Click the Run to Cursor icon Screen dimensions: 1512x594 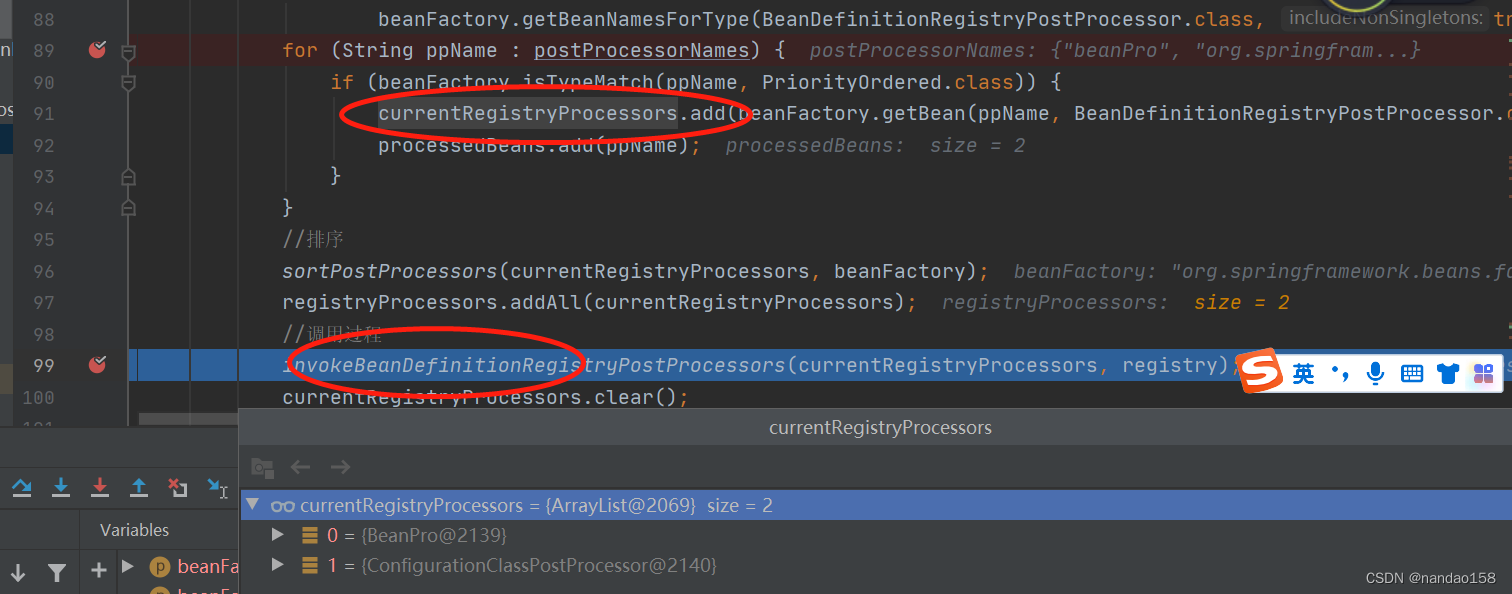(217, 488)
